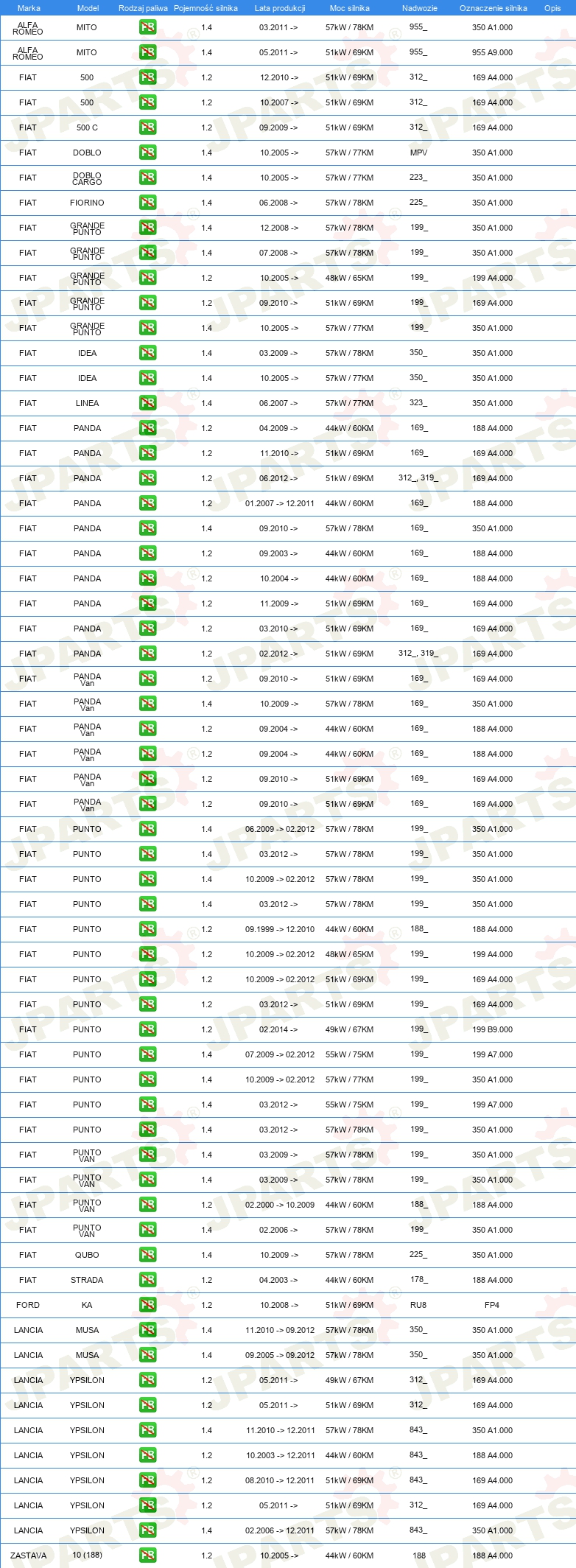Click the MPV body type cell
This screenshot has height=1568, width=576.
point(418,153)
